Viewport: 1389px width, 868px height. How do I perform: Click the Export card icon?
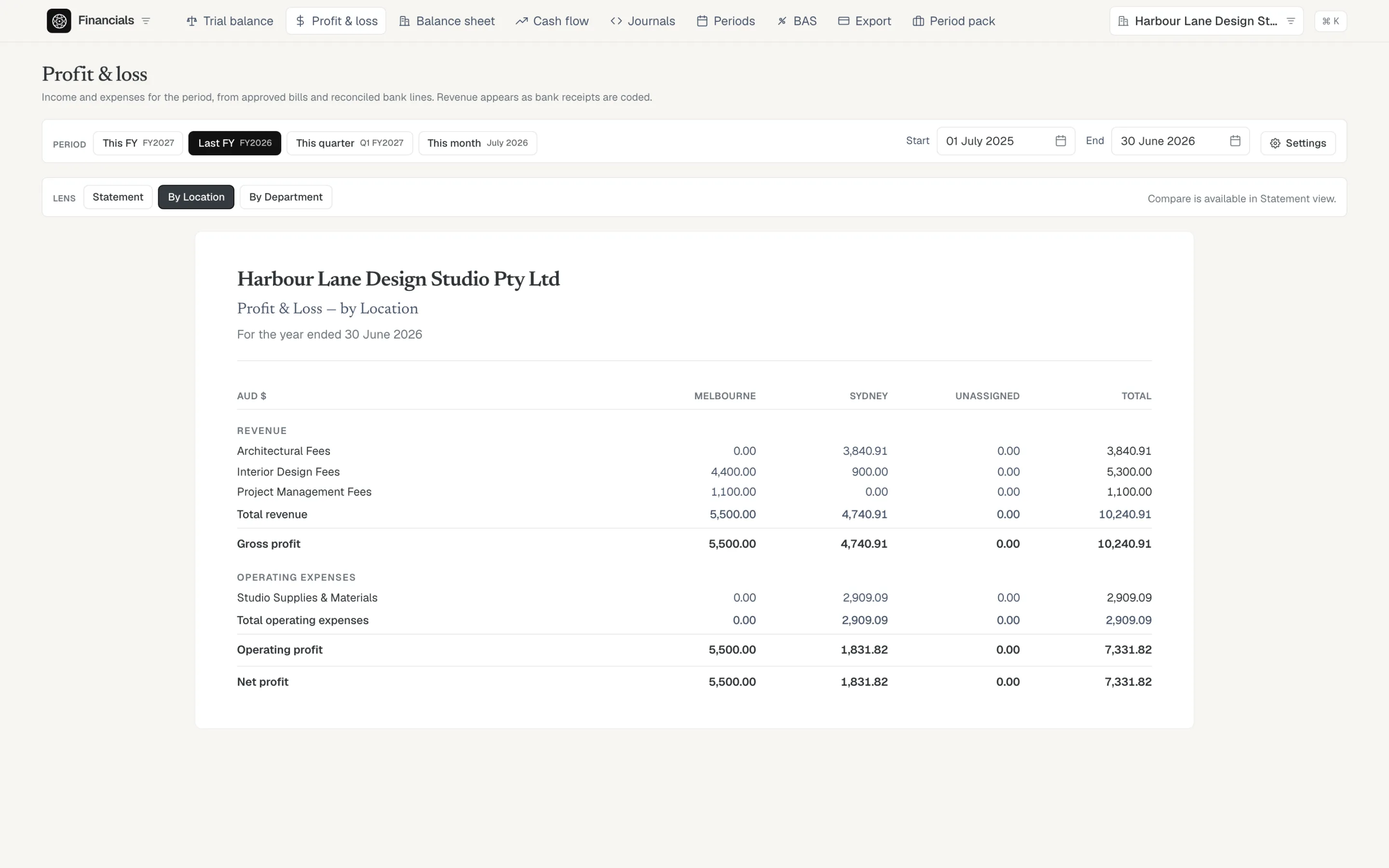[843, 21]
